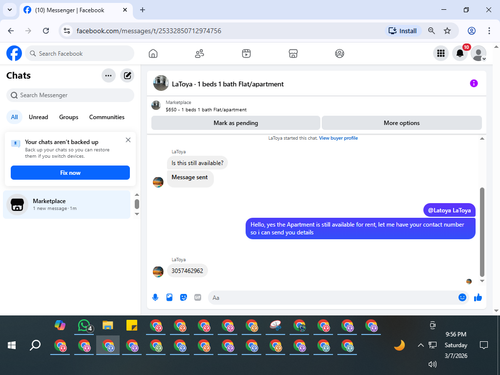Show hidden system tray icons

(x=421, y=345)
